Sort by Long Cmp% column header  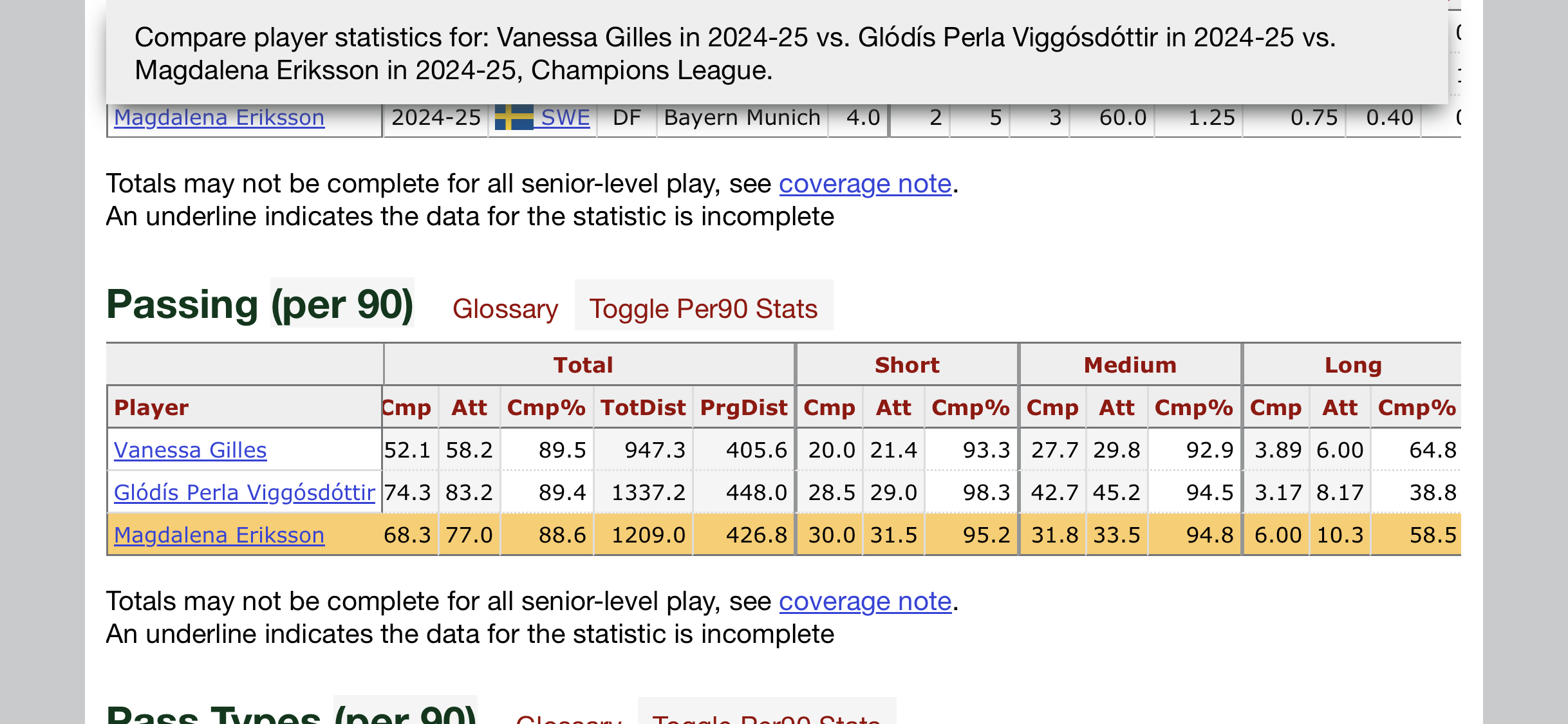pyautogui.click(x=1417, y=407)
